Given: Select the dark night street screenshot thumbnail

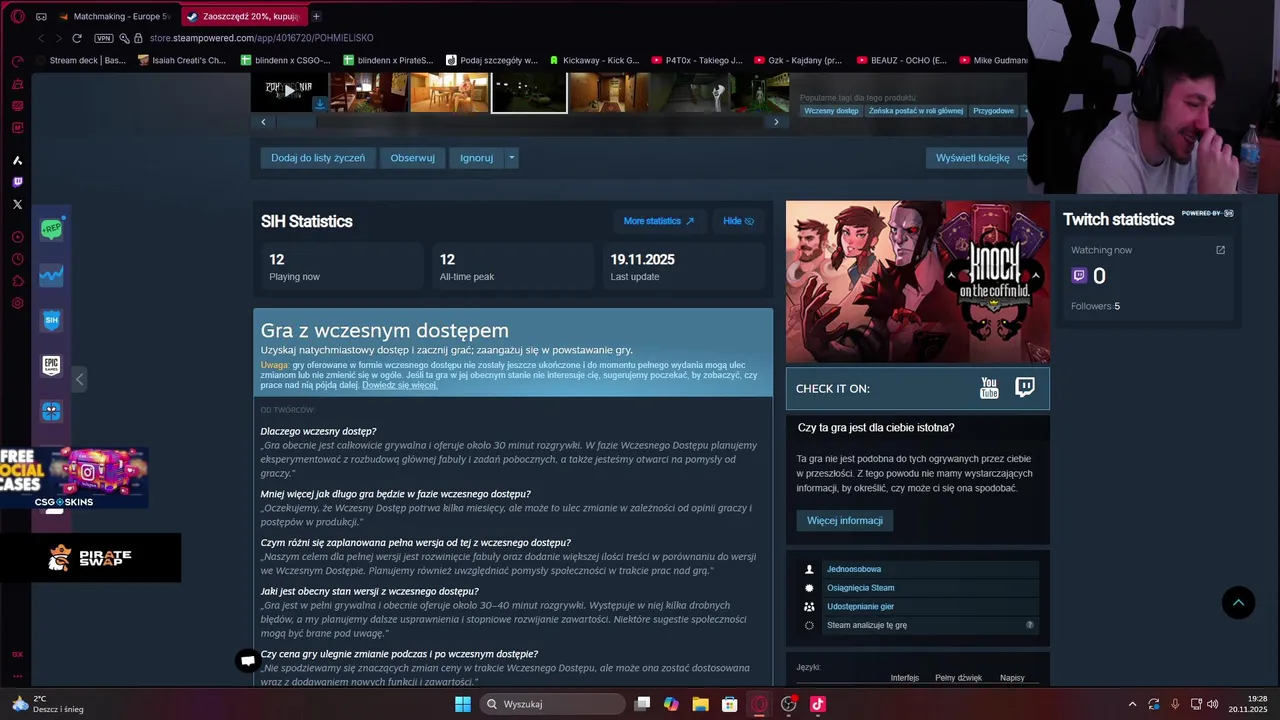Looking at the screenshot, I should [529, 92].
